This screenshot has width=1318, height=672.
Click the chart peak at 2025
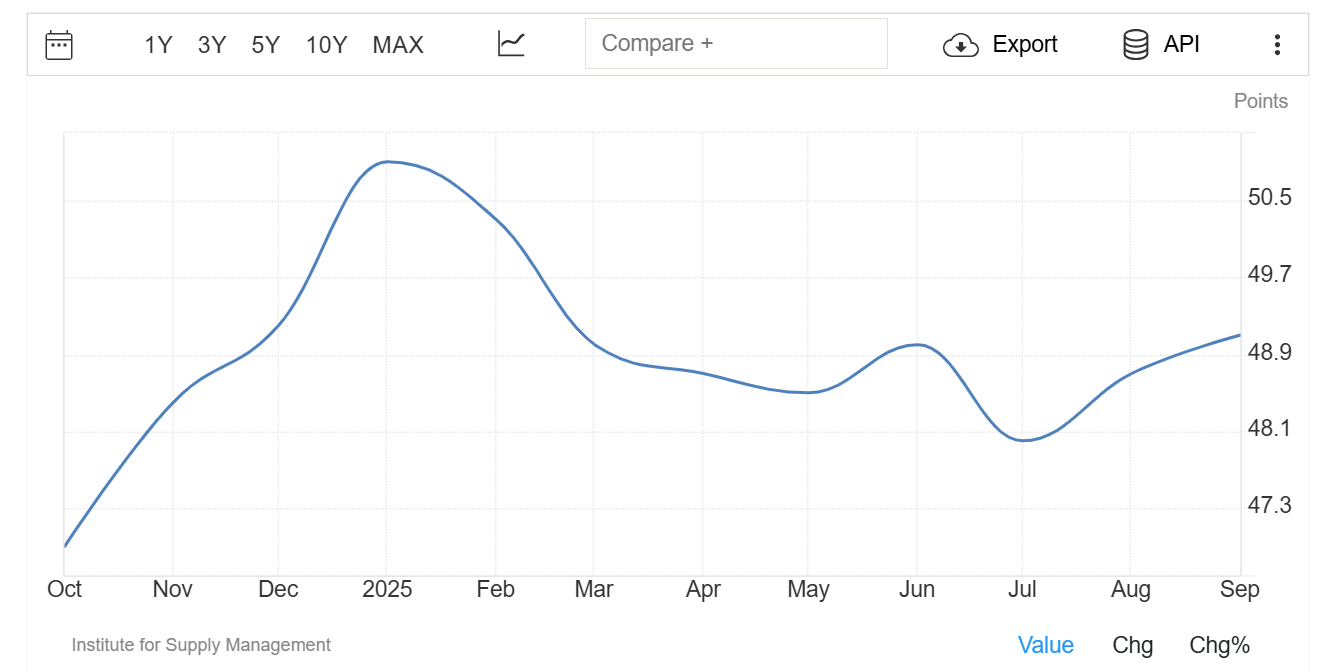pyautogui.click(x=388, y=162)
